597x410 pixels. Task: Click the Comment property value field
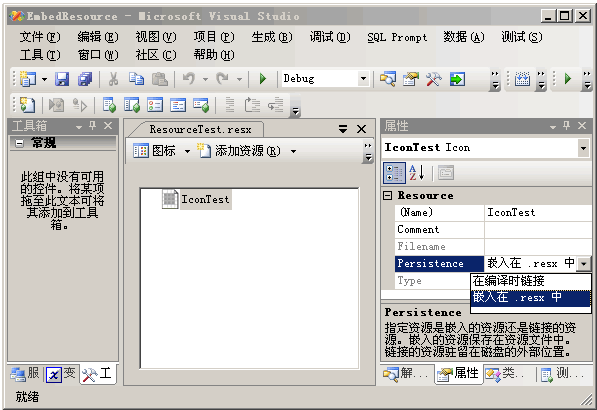pos(538,230)
